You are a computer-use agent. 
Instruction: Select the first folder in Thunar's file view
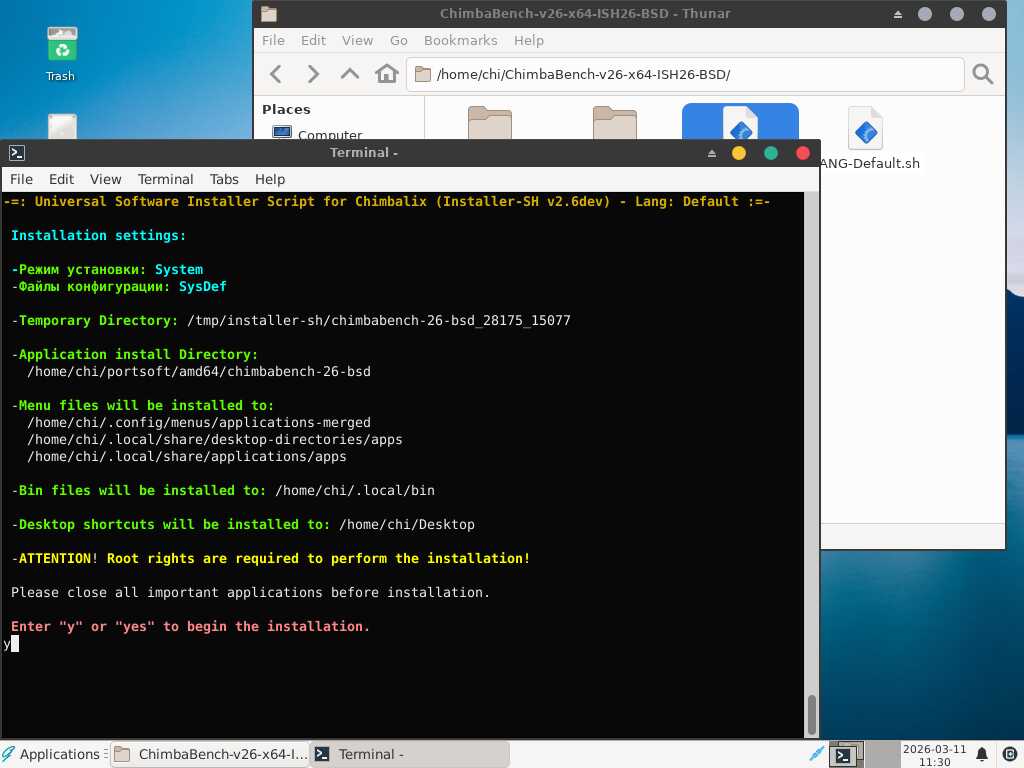pos(490,122)
